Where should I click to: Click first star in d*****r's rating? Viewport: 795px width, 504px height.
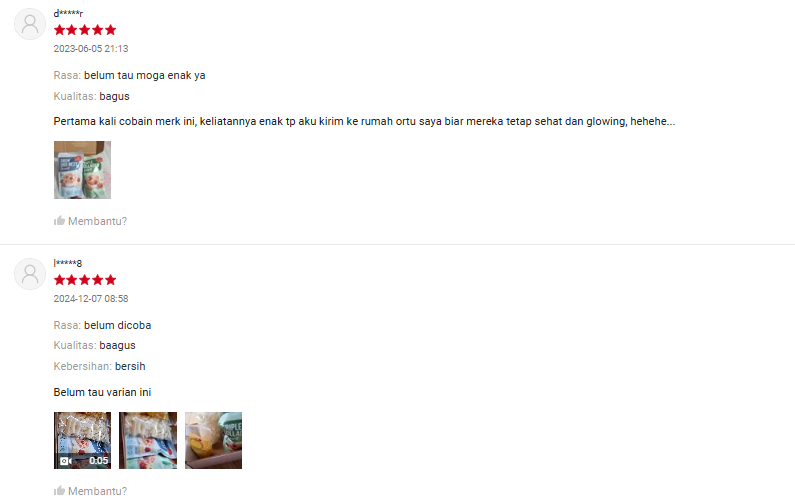tap(59, 30)
